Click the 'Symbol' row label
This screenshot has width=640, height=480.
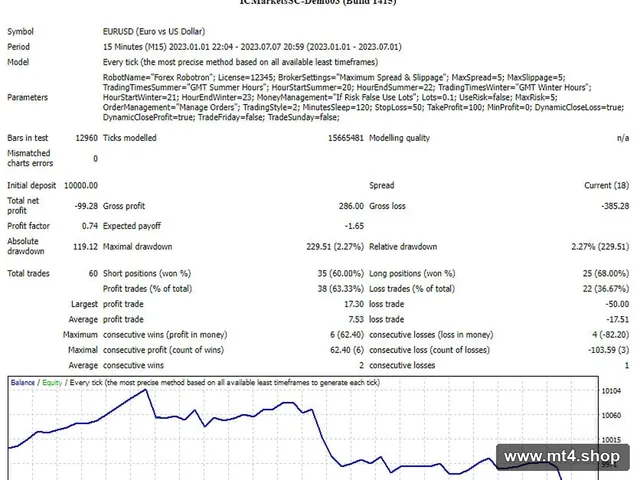coord(20,31)
